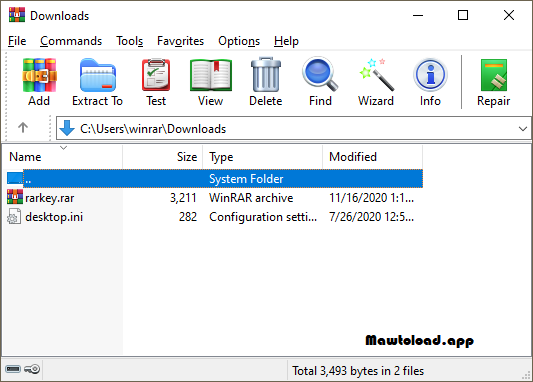Click the rarkey.rar archive icon
The image size is (533, 382).
coord(15,197)
